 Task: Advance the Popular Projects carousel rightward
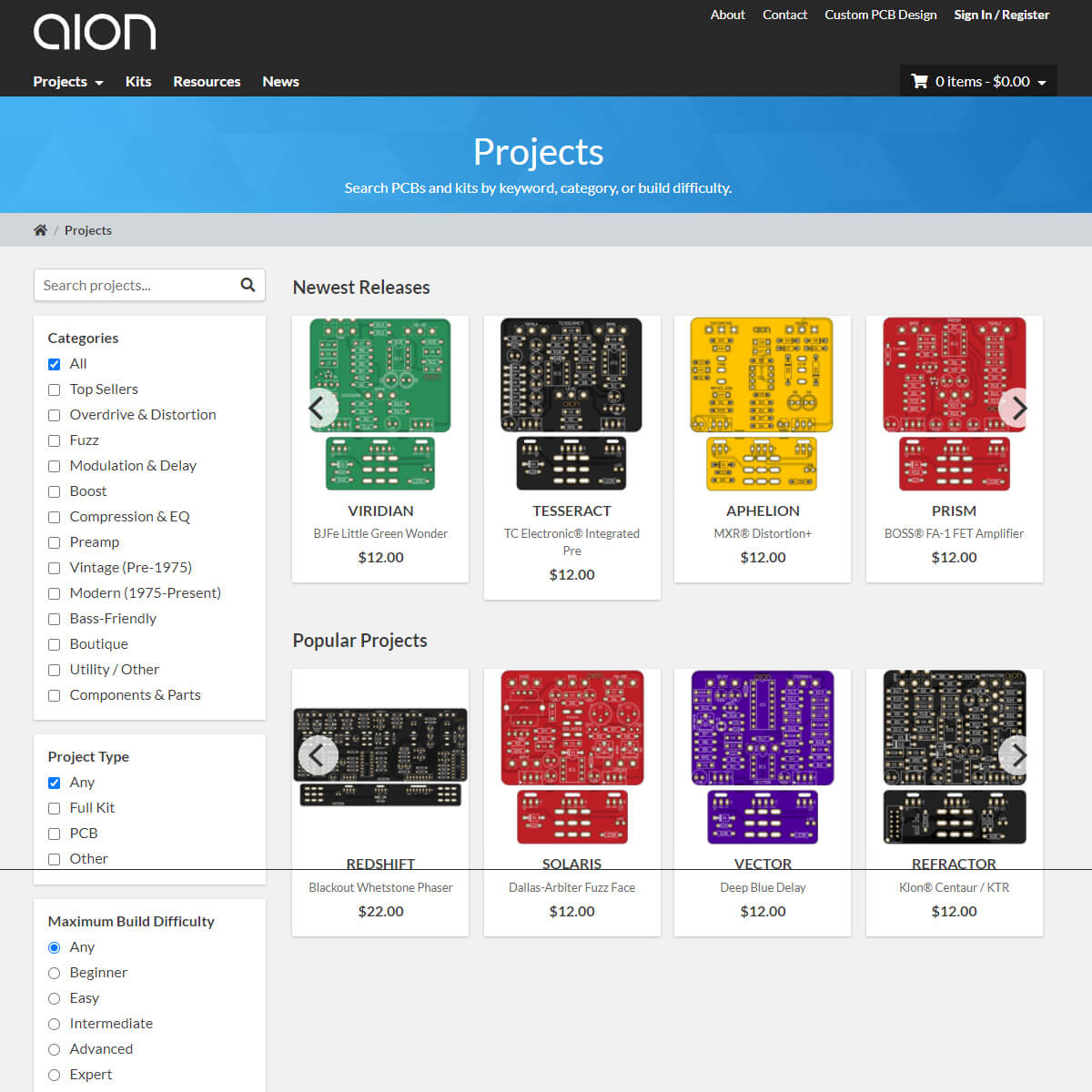(1016, 755)
